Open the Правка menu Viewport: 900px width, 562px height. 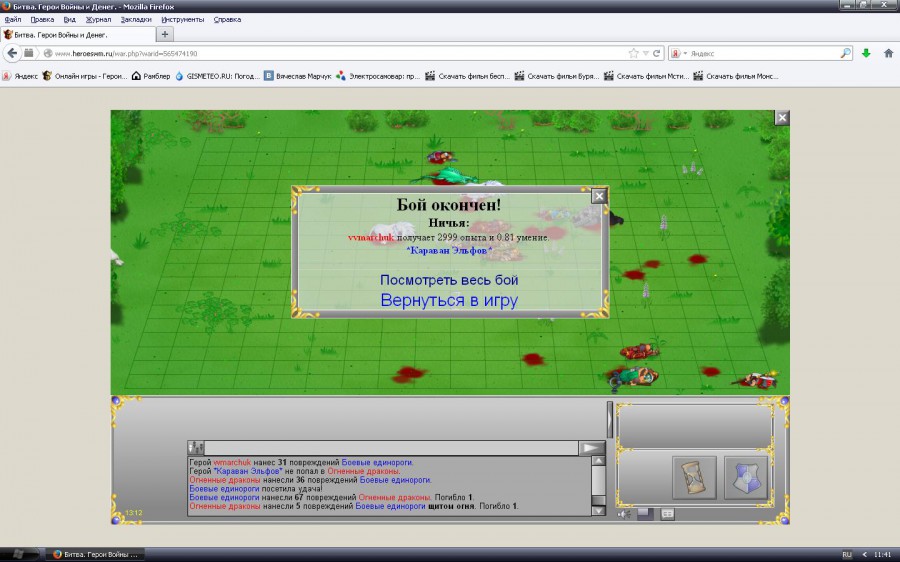pos(42,20)
